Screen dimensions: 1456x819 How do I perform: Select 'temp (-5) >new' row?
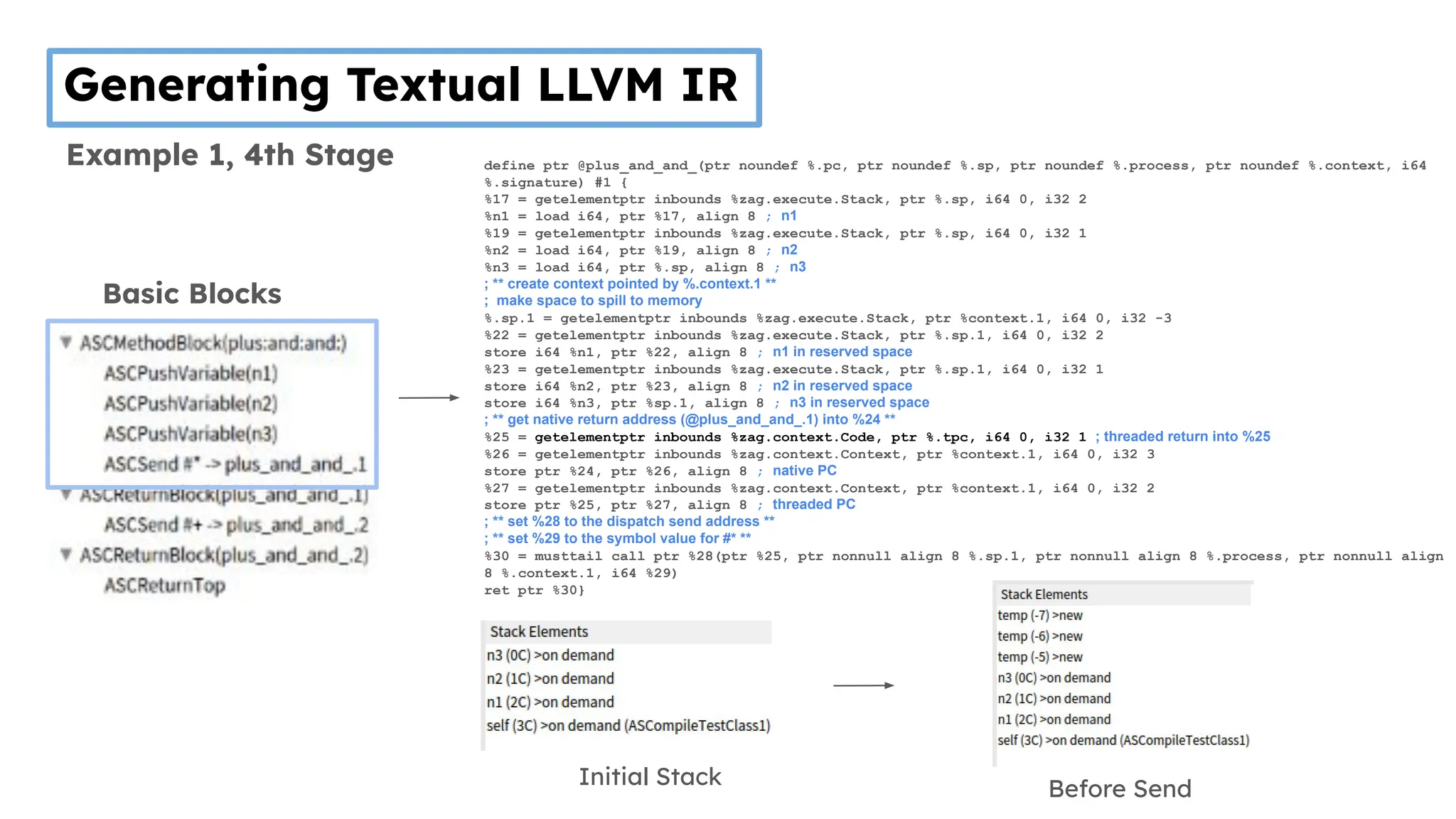point(1039,657)
